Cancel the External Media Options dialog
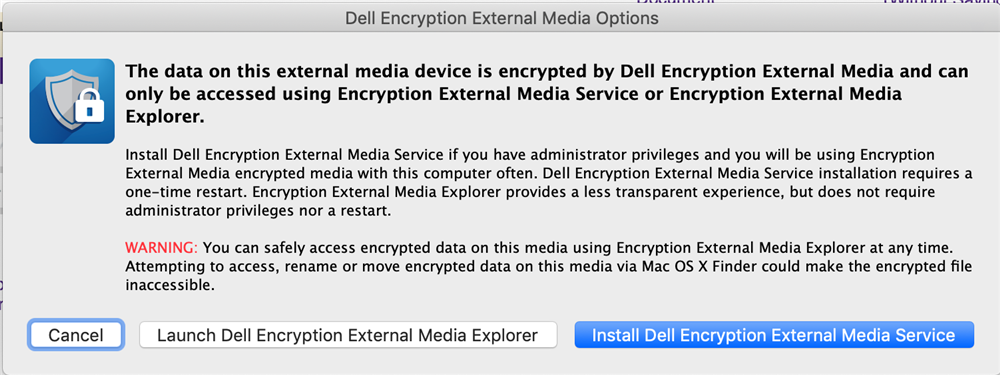Viewport: 1000px width, 375px height. coord(76,335)
